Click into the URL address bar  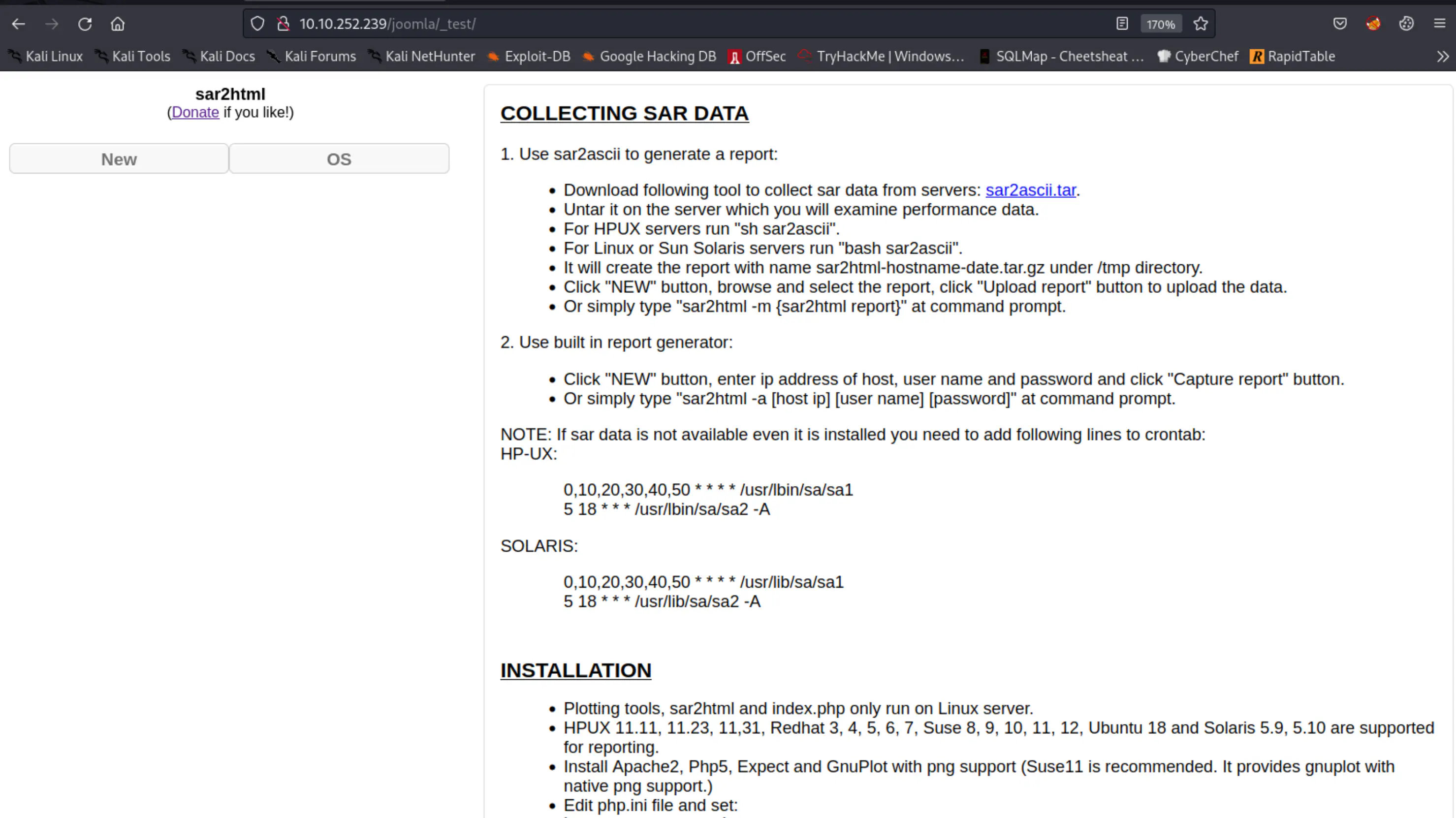click(678, 24)
